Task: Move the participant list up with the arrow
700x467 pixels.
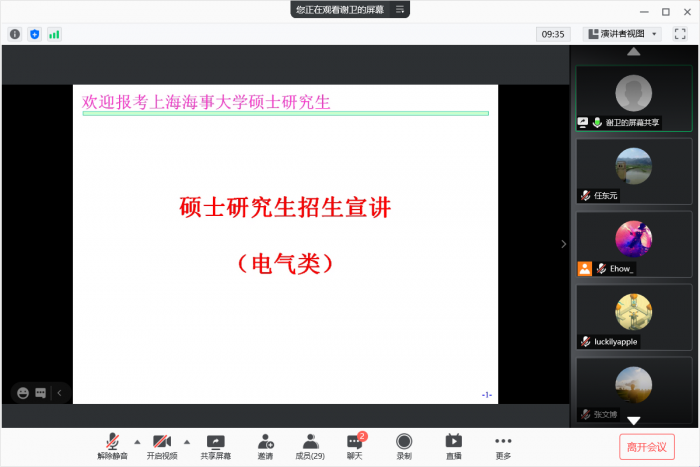Action: coord(633,52)
